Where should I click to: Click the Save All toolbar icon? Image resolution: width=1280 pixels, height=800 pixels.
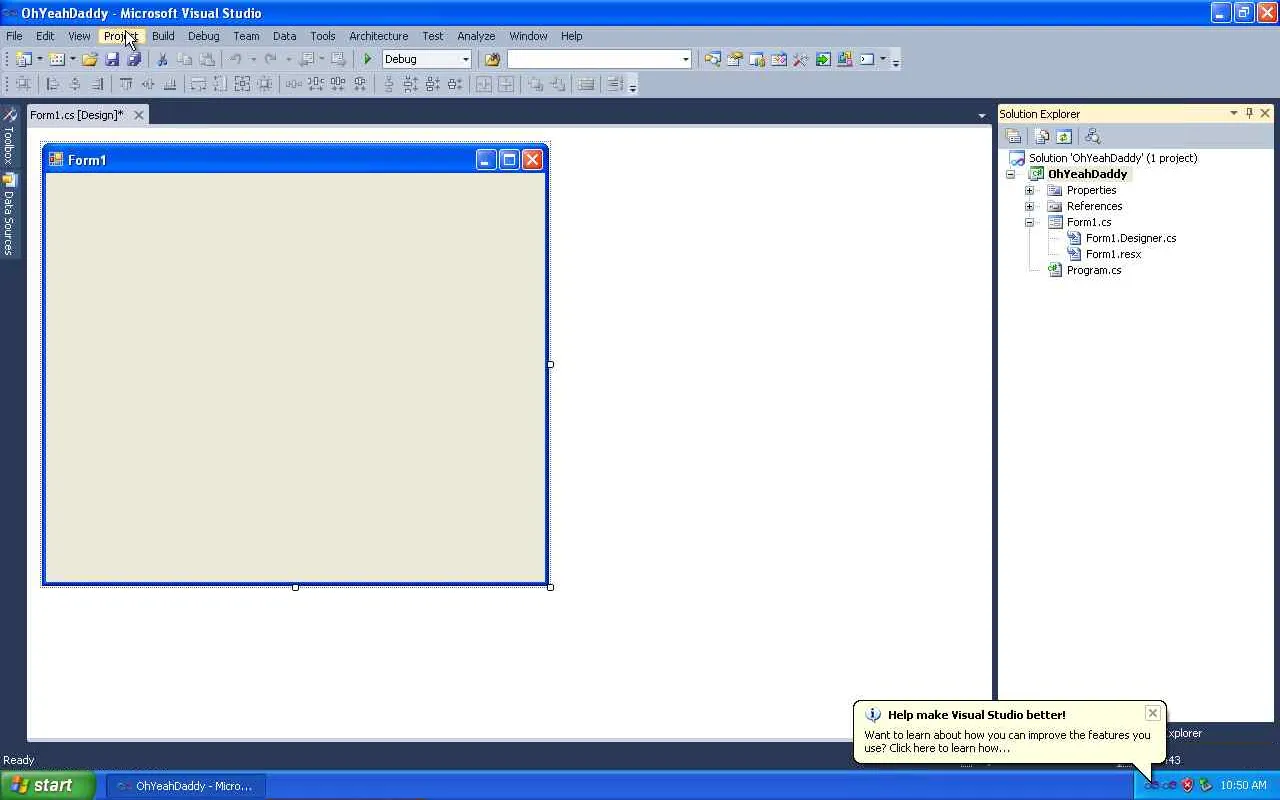click(134, 59)
